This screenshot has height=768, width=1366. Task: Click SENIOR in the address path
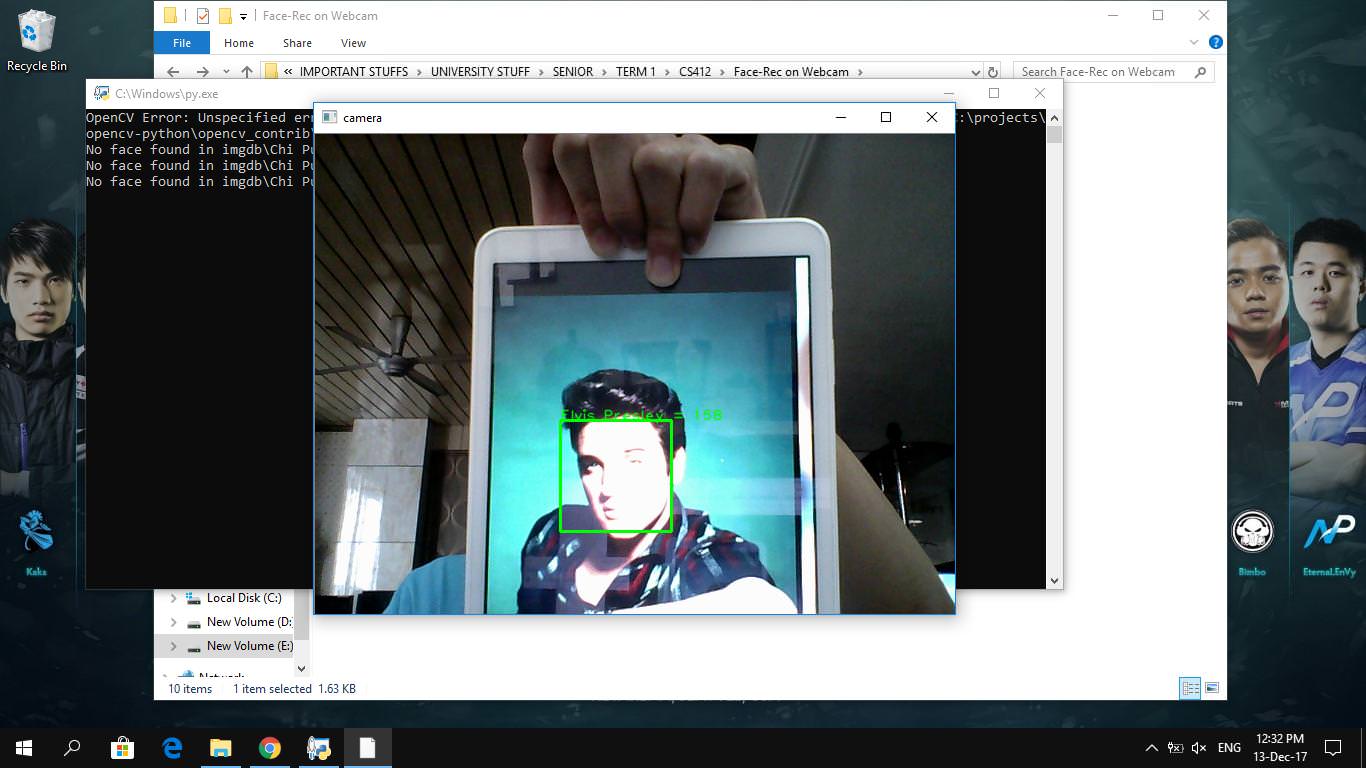coord(572,72)
